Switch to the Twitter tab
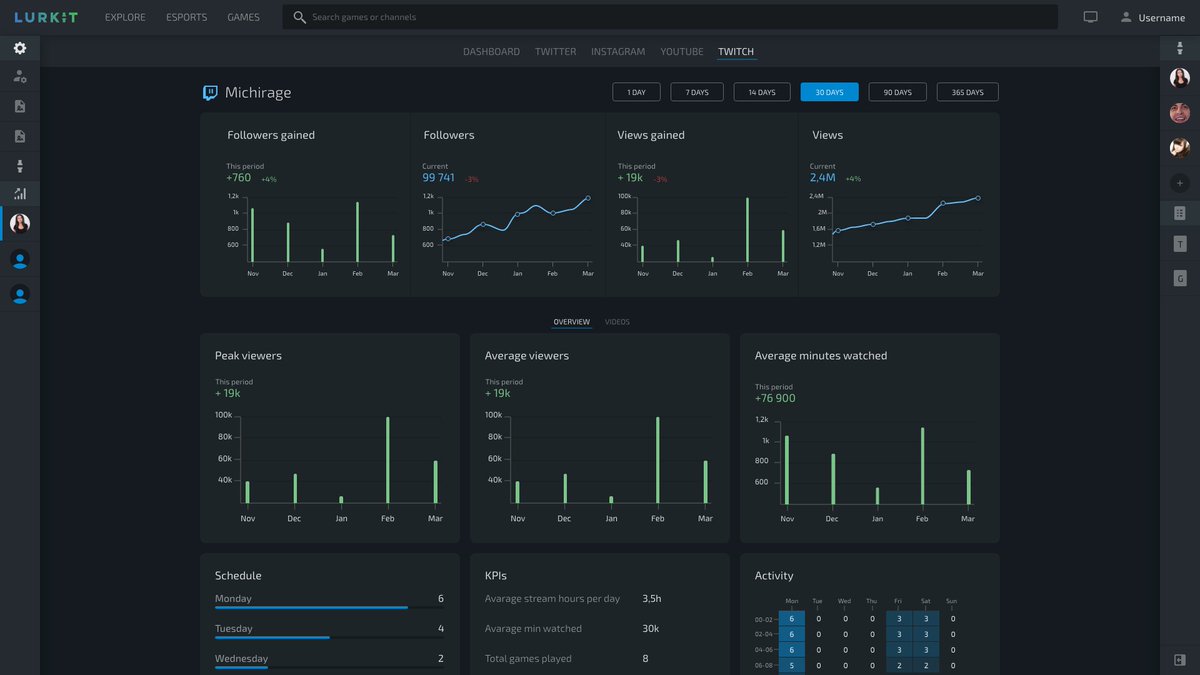This screenshot has width=1200, height=675. [555, 52]
